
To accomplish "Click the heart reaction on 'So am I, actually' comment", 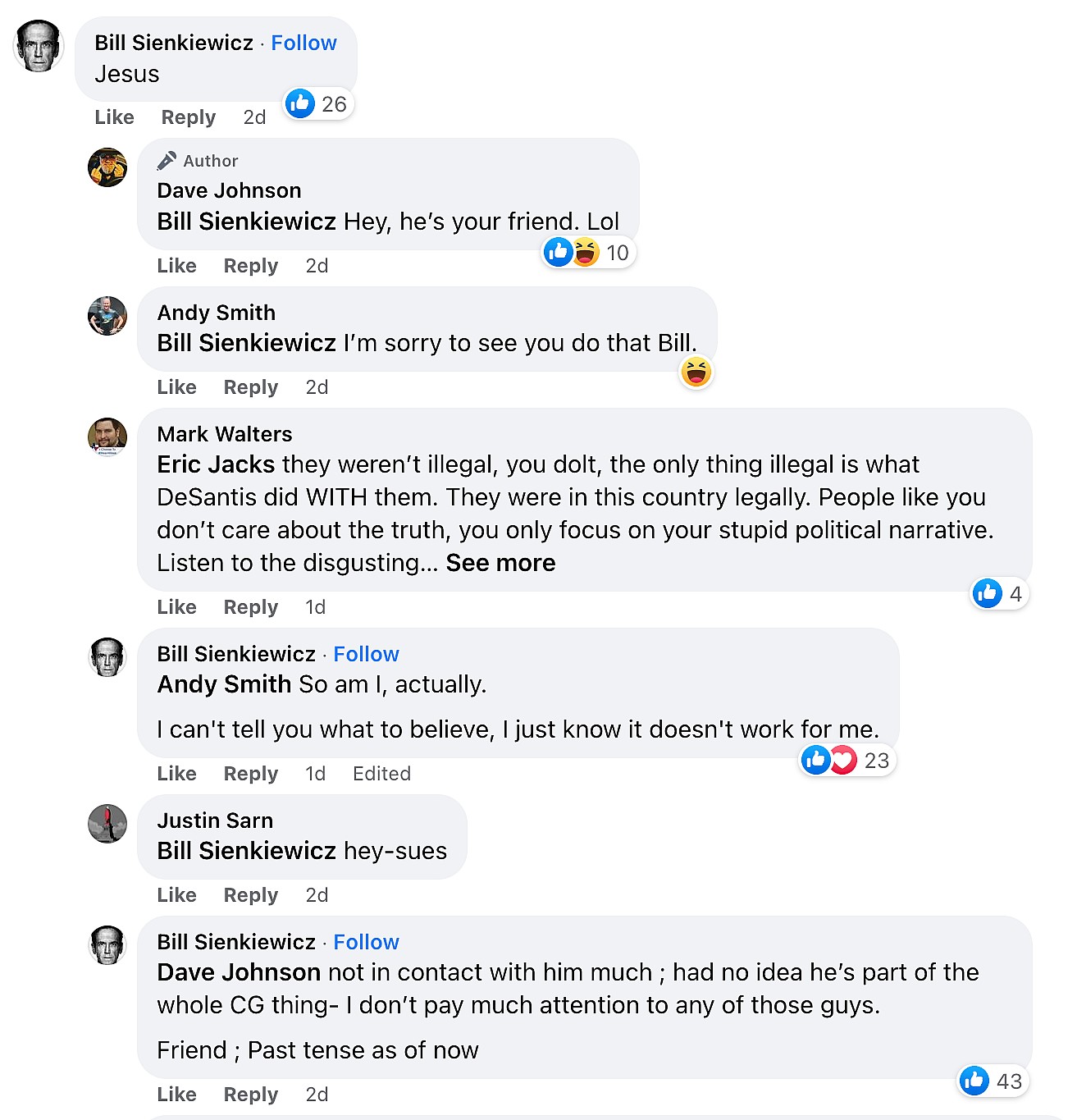I will point(843,760).
